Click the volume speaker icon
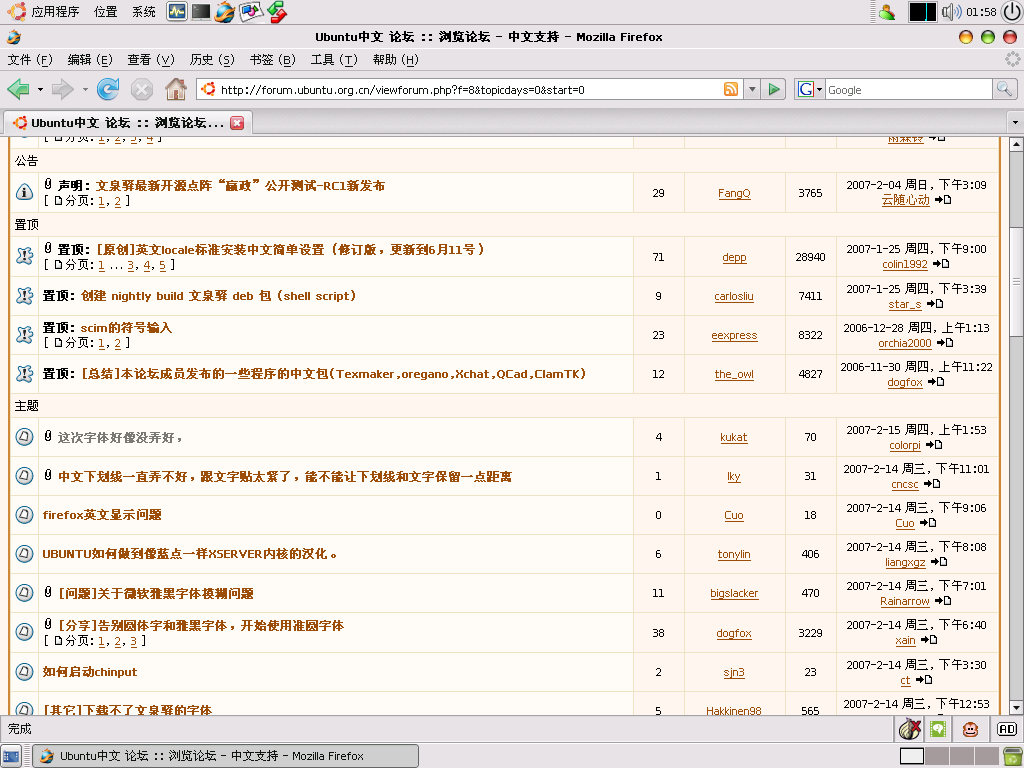The image size is (1024, 768). tap(952, 12)
